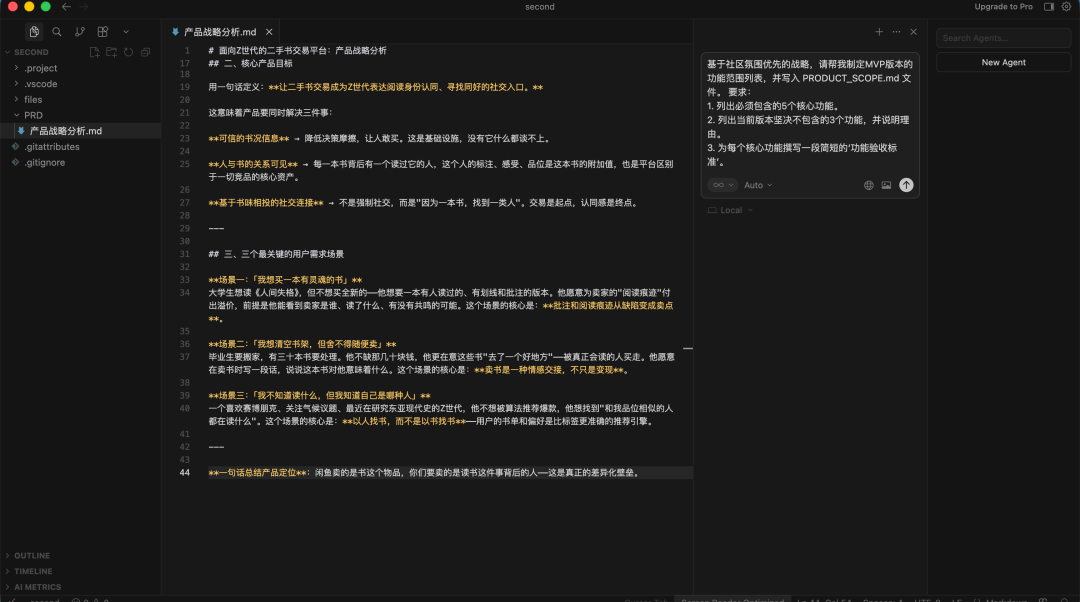
Task: Click the Search Agents input field
Action: point(1003,38)
